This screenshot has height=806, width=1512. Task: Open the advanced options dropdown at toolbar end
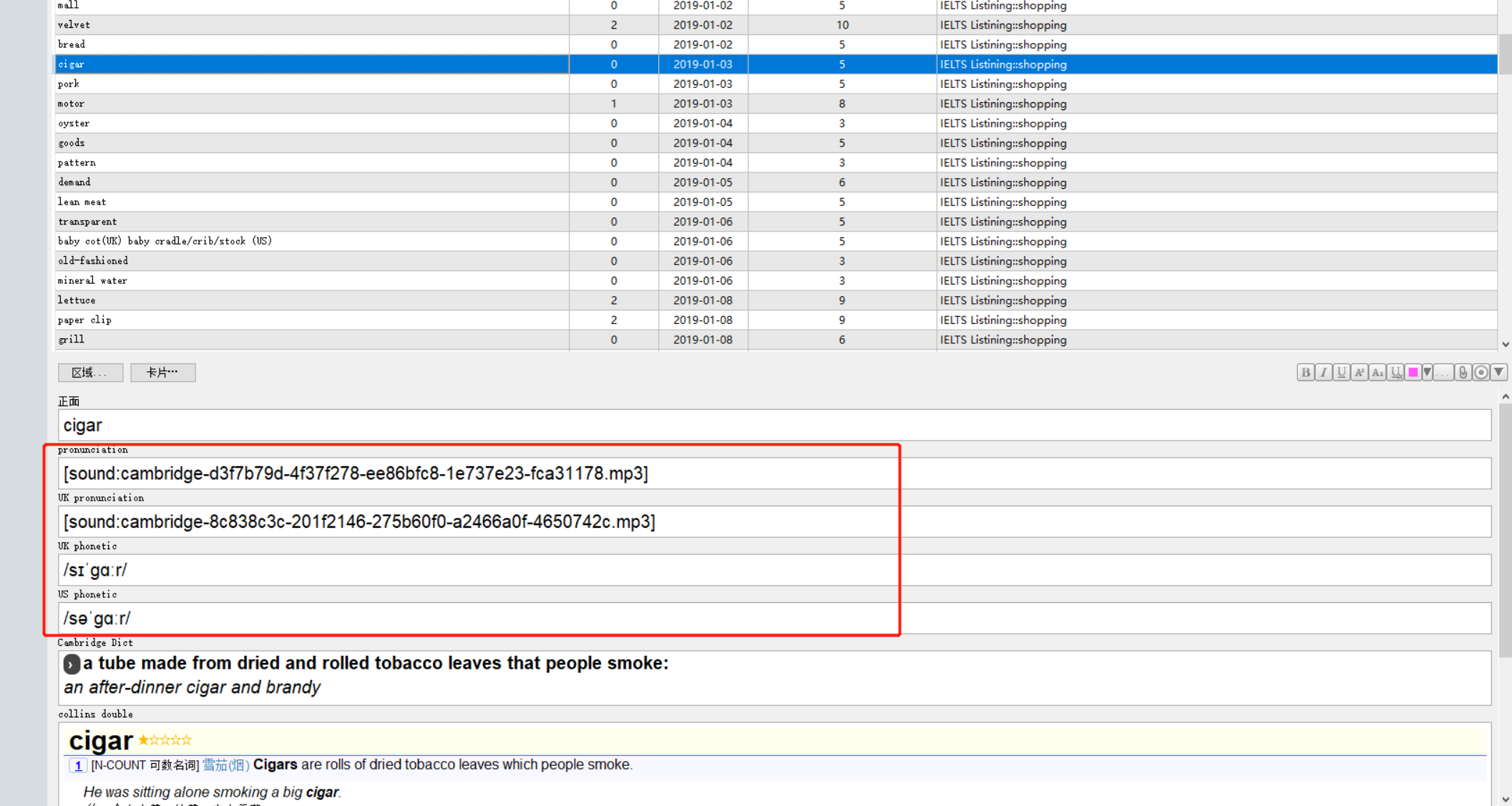pyautogui.click(x=1498, y=372)
